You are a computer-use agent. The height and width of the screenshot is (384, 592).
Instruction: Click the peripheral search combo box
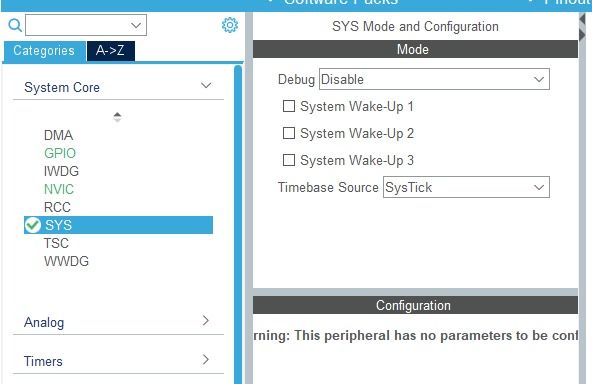click(86, 25)
